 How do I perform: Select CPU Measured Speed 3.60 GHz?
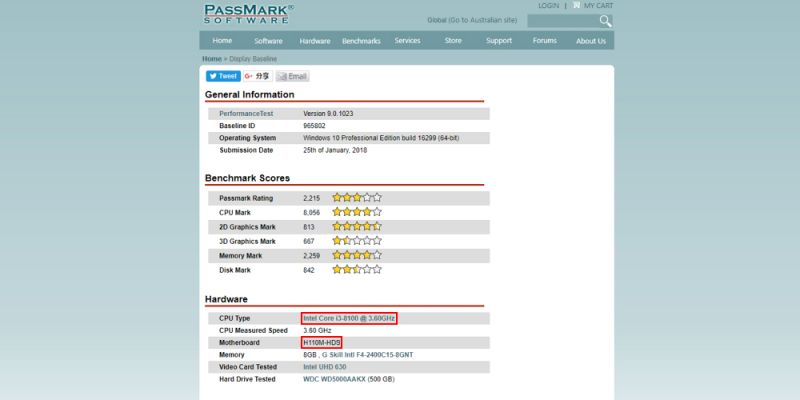[x=317, y=331]
